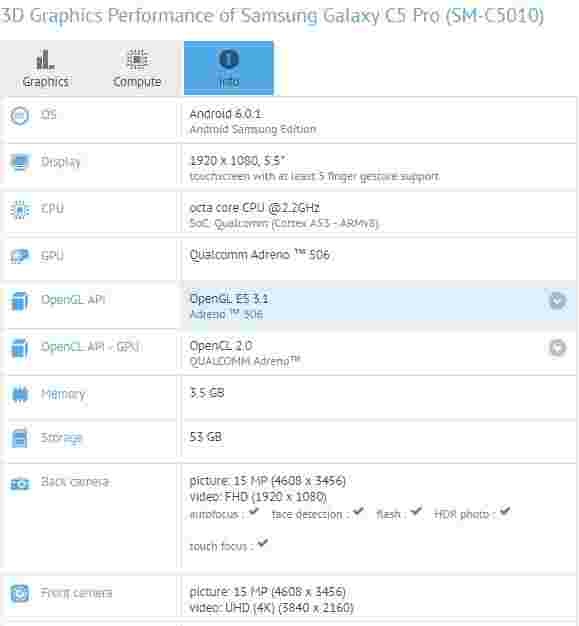Click 'video: UHD (4K) (3840 x 2160)' text

pos(271,608)
